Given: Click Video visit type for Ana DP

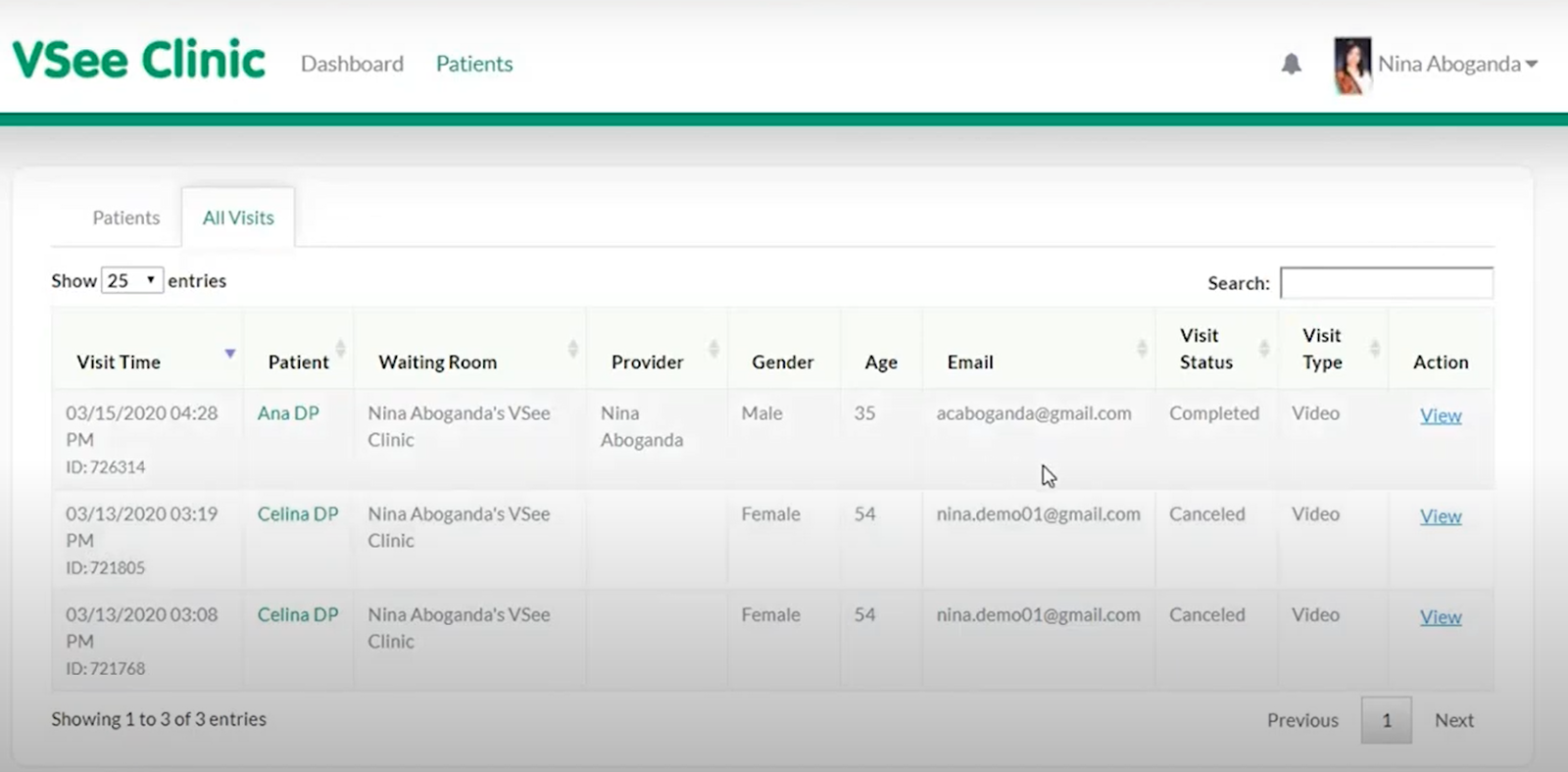Looking at the screenshot, I should tap(1315, 413).
